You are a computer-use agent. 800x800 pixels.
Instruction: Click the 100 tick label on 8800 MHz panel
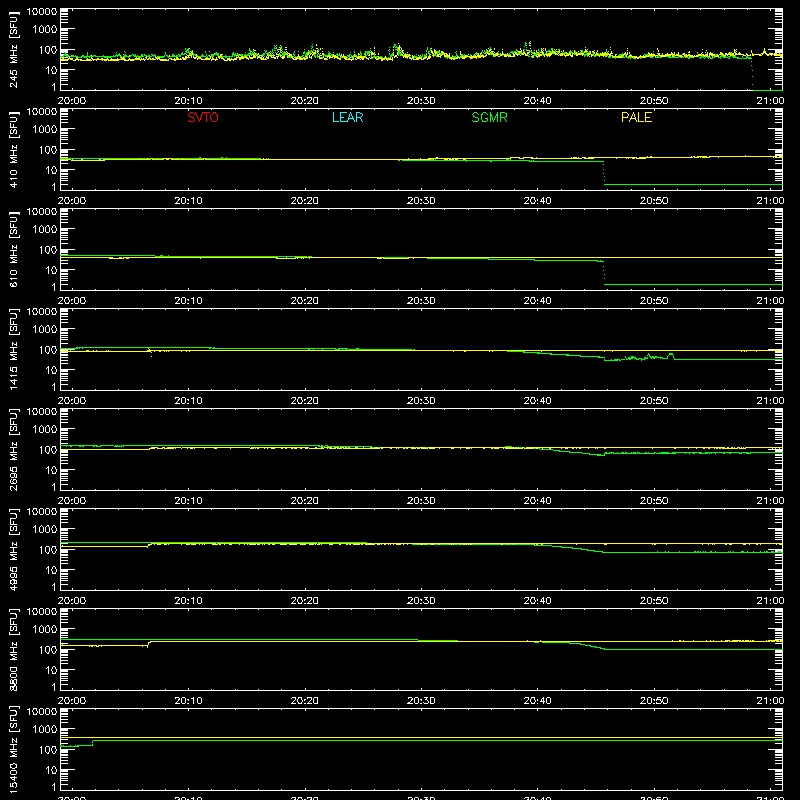point(48,650)
